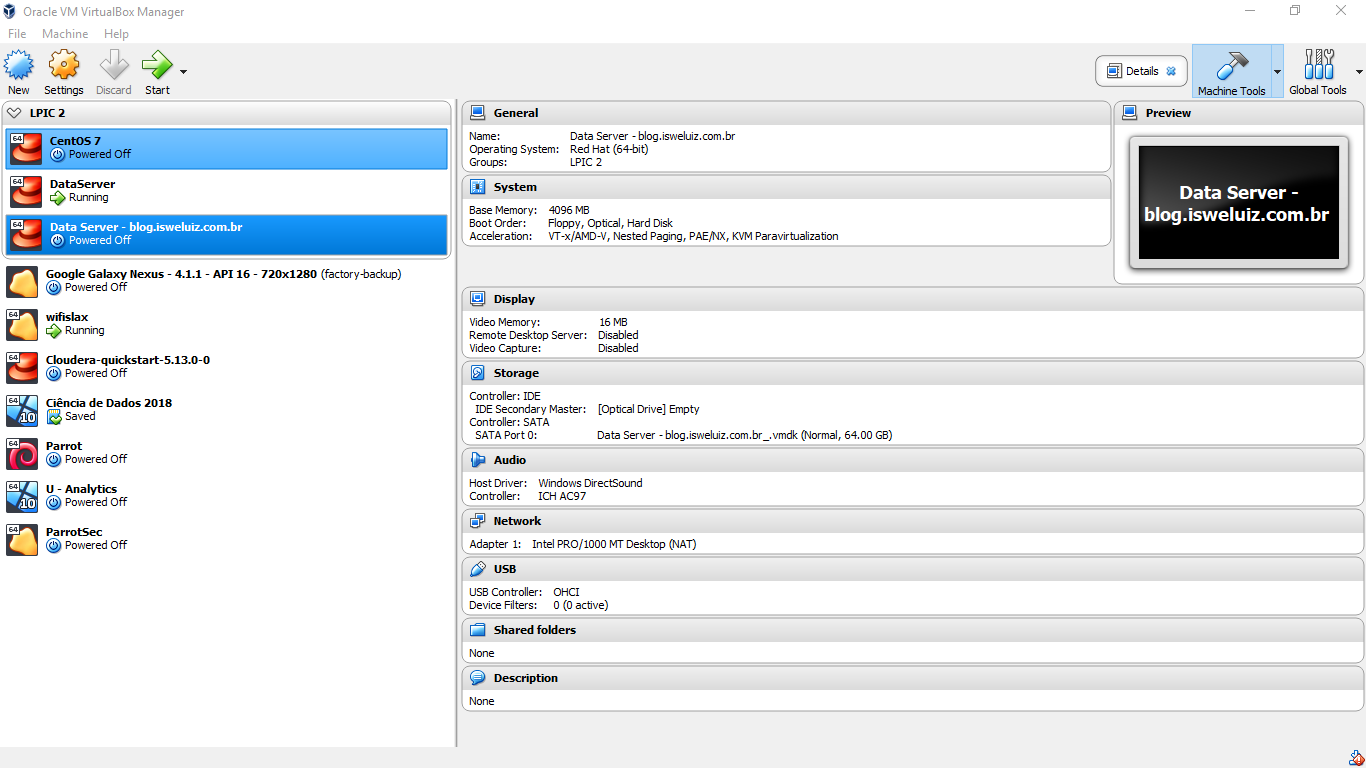Click the Display section icon
The image size is (1366, 768).
478,299
